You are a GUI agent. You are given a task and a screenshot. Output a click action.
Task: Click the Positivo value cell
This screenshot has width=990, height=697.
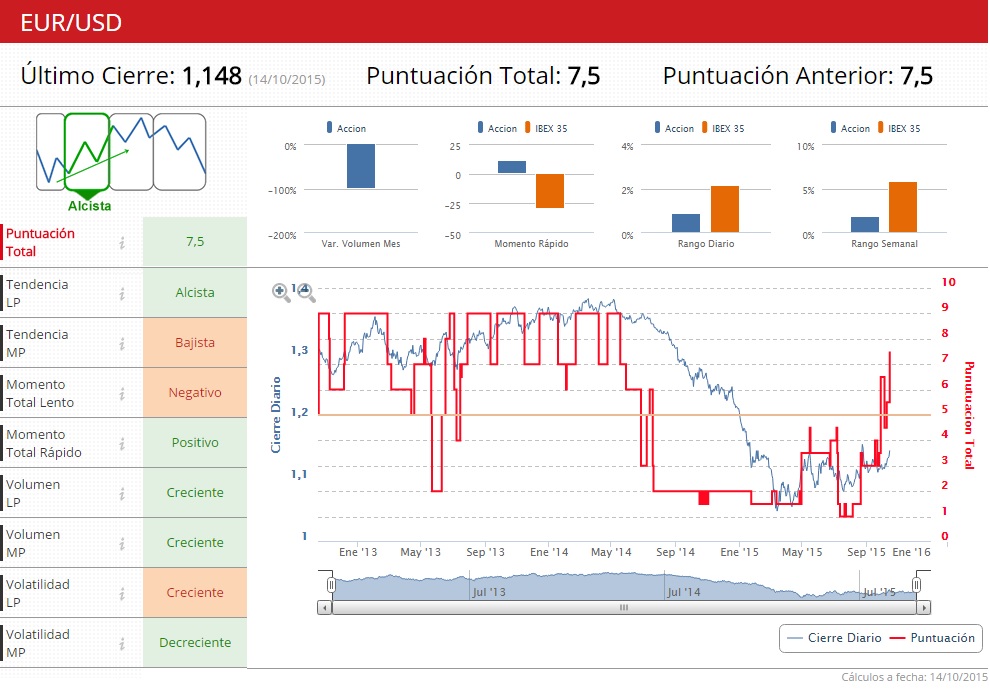point(195,443)
